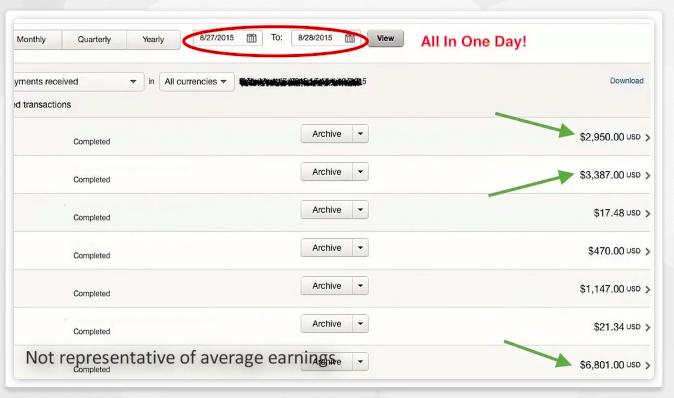
Task: Select the $1,147.00 USD amount
Action: (610, 289)
